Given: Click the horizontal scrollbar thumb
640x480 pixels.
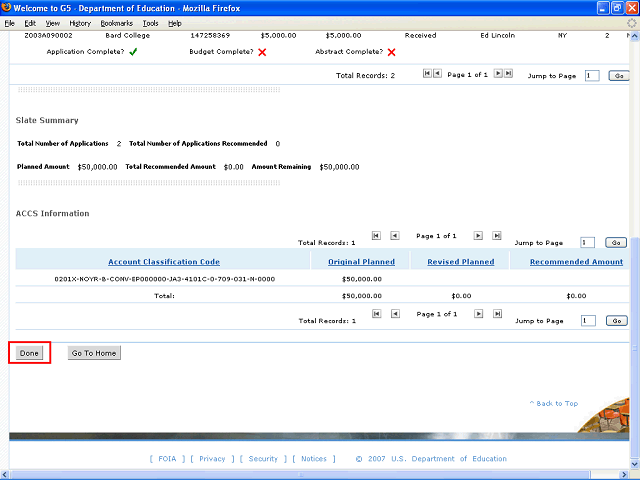Looking at the screenshot, I should 301,475.
